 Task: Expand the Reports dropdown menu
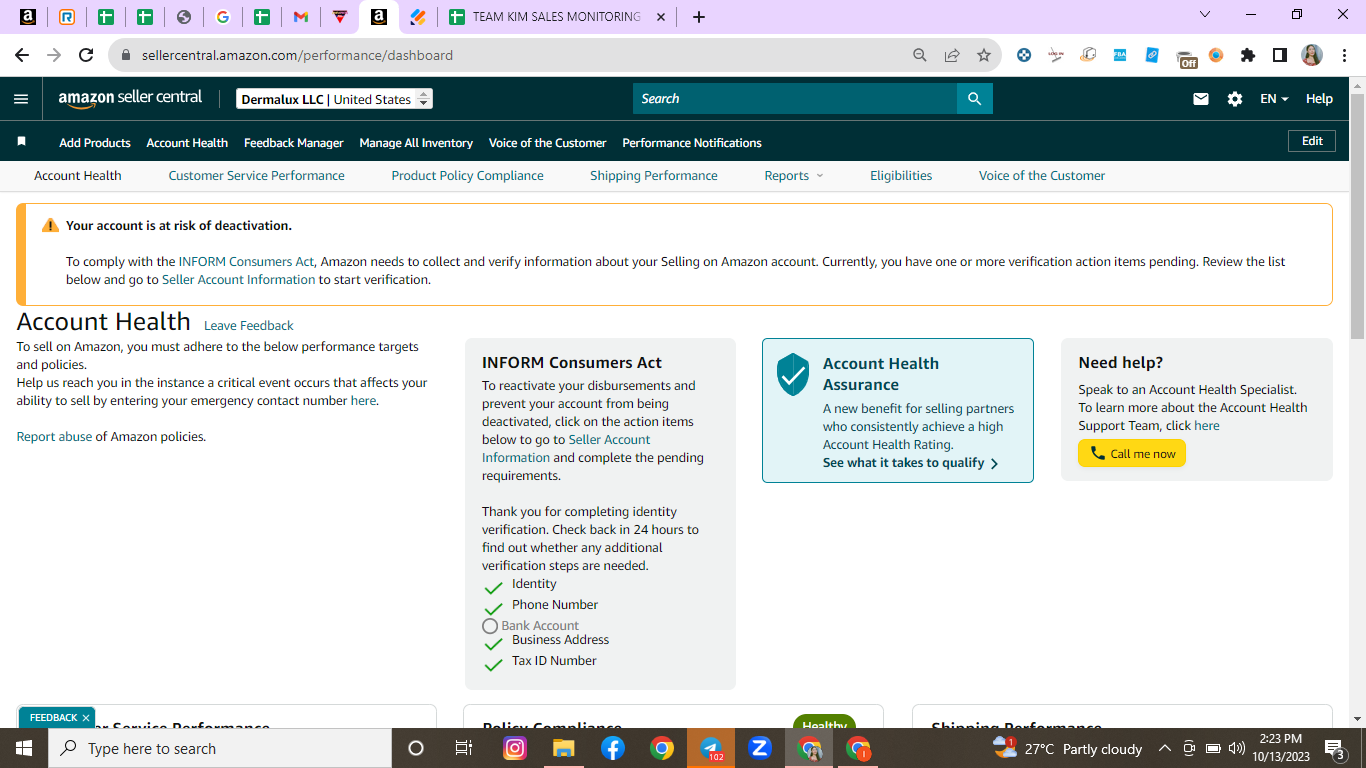coord(794,176)
